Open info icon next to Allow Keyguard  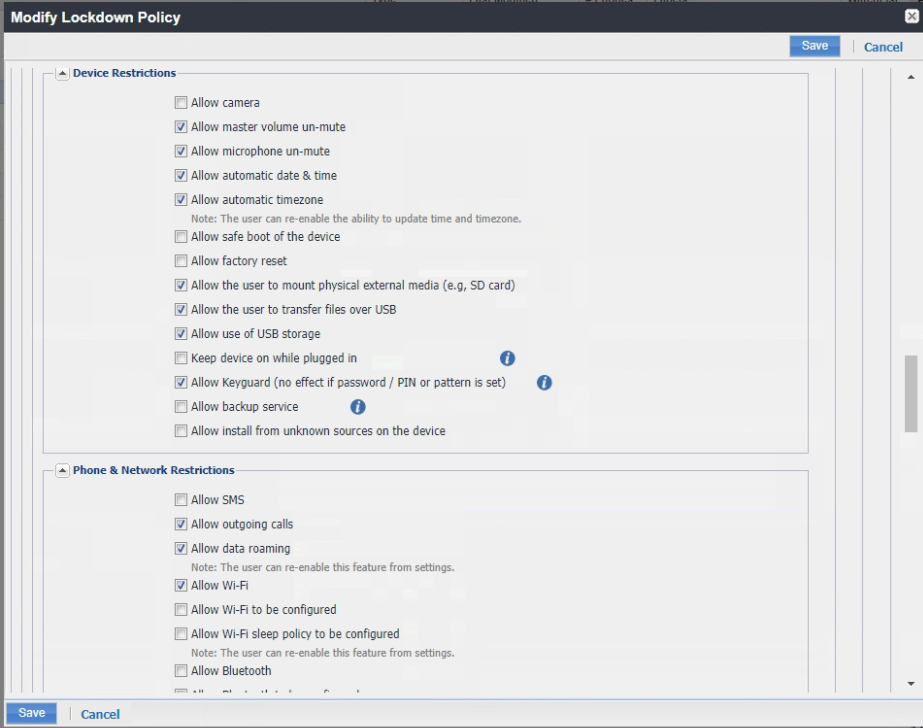[544, 382]
